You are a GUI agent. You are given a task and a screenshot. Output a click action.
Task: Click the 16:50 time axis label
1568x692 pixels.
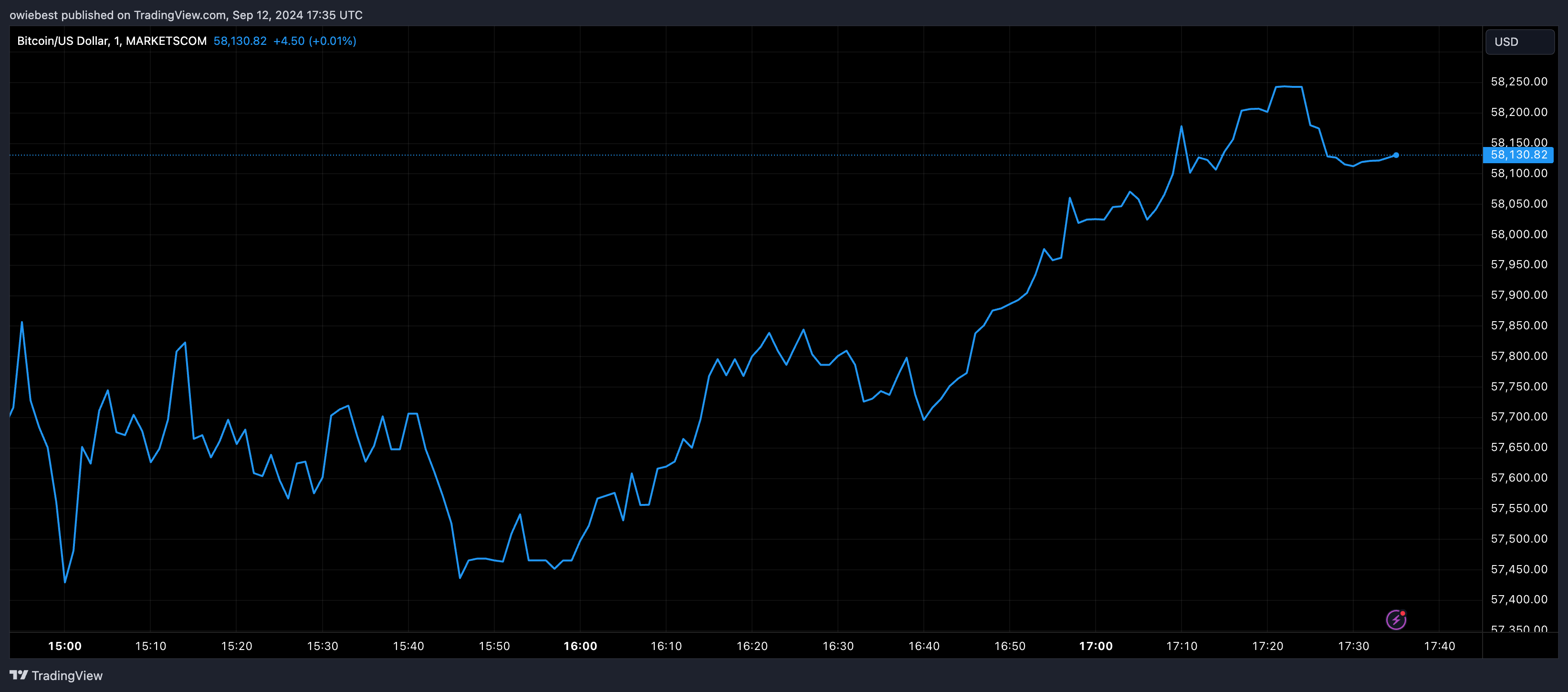coord(1010,646)
